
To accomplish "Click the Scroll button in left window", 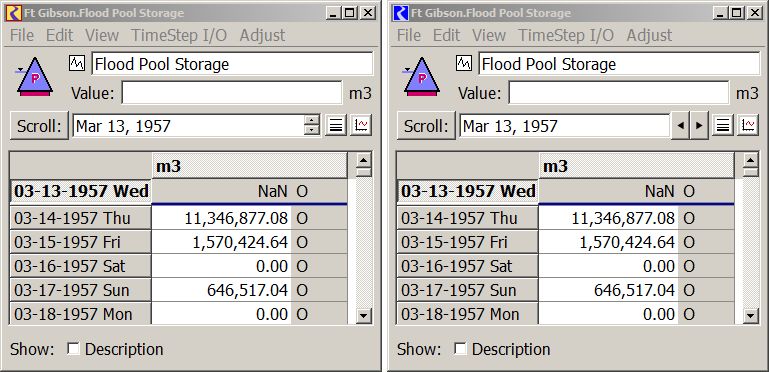I will (x=39, y=126).
